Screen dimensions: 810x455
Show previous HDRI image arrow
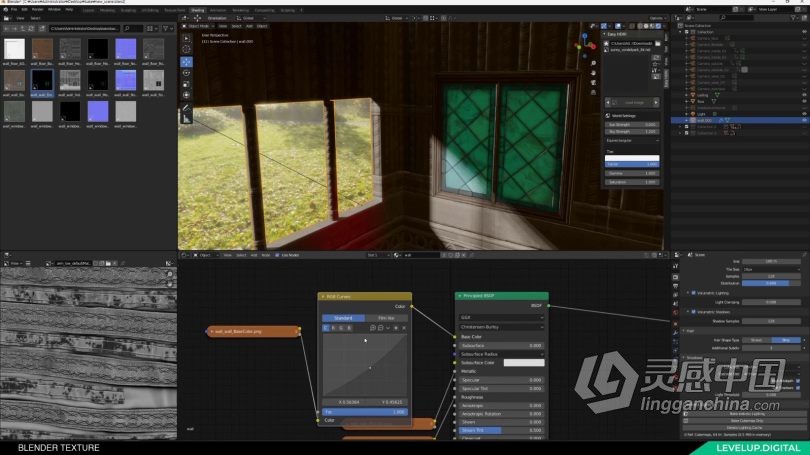coord(608,102)
